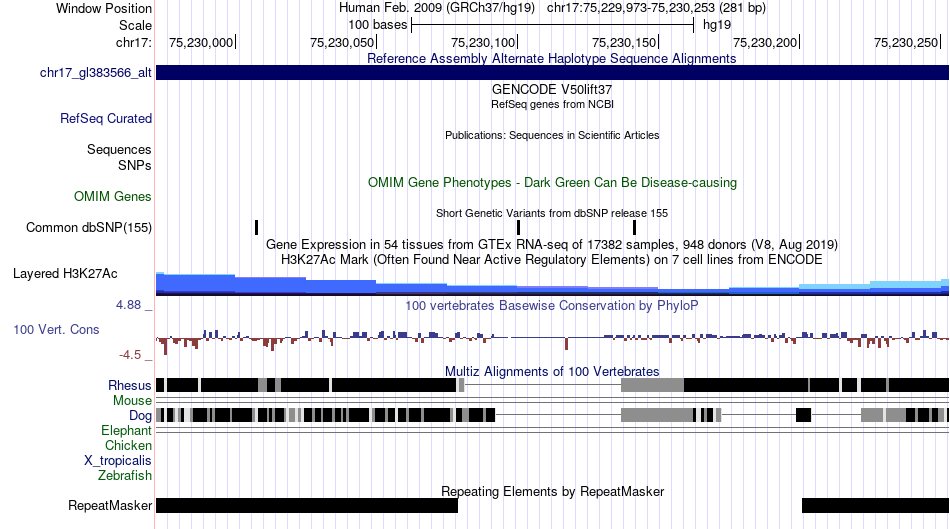Click the chr17:75,229,973-75,230,253 position text
Screen dimensions: 950x529
[656, 8]
